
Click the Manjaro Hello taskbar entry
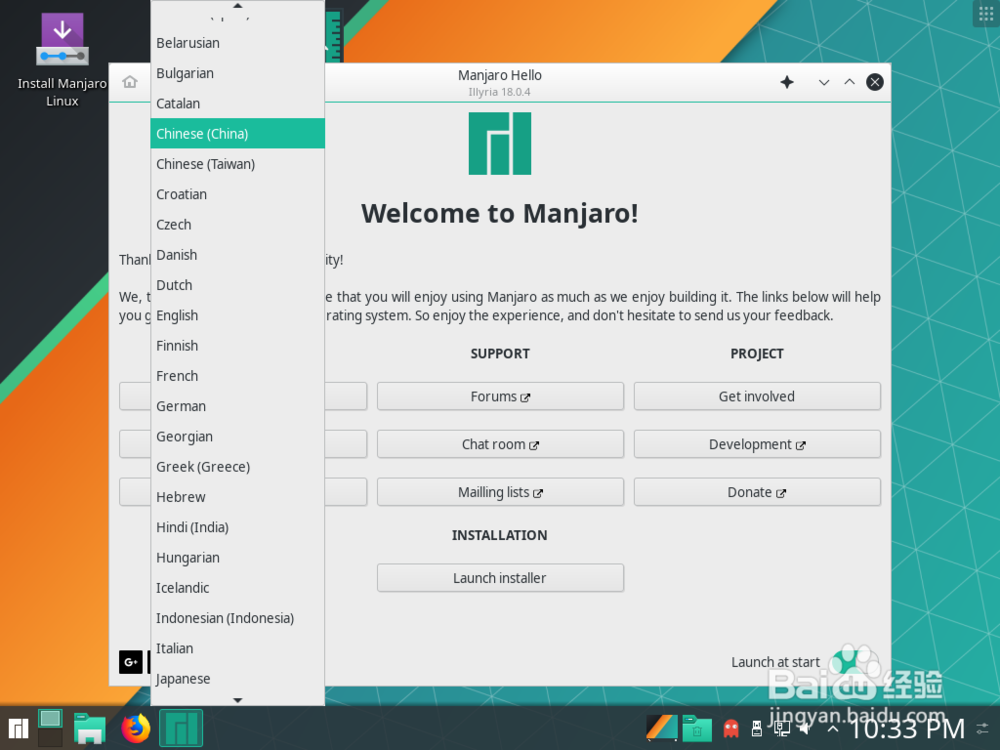[181, 728]
